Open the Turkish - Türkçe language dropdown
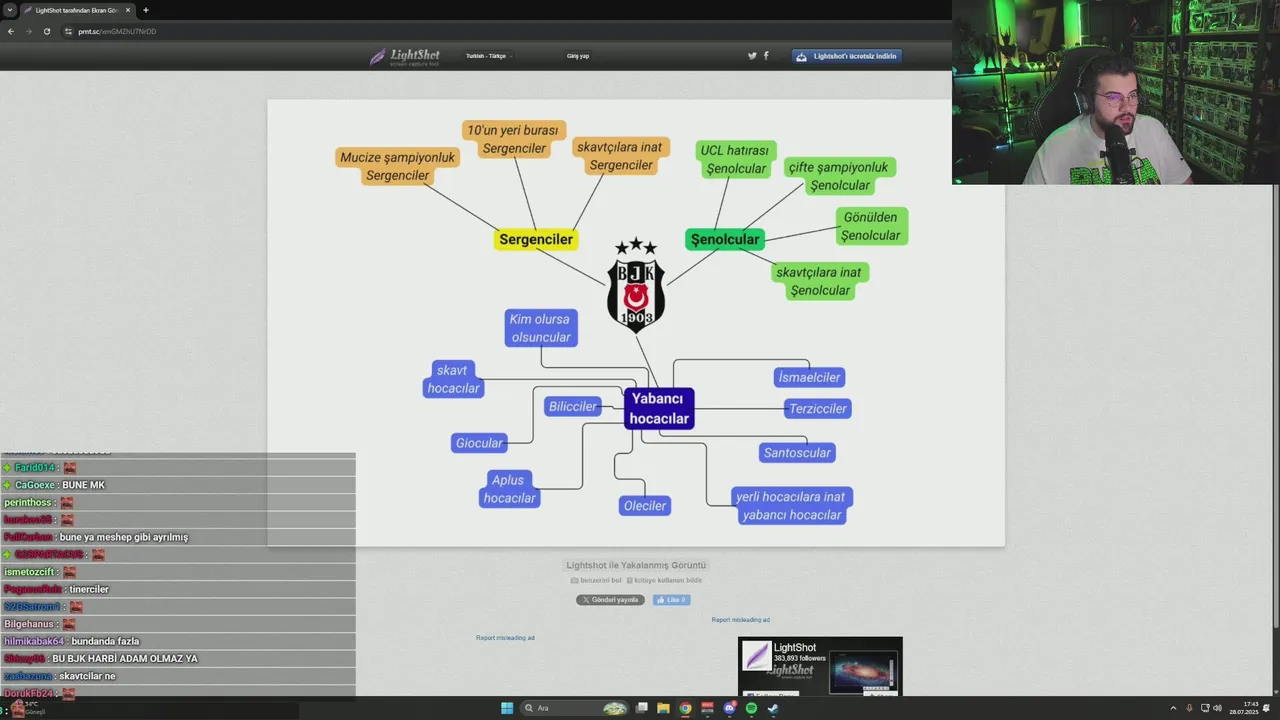 (x=489, y=56)
